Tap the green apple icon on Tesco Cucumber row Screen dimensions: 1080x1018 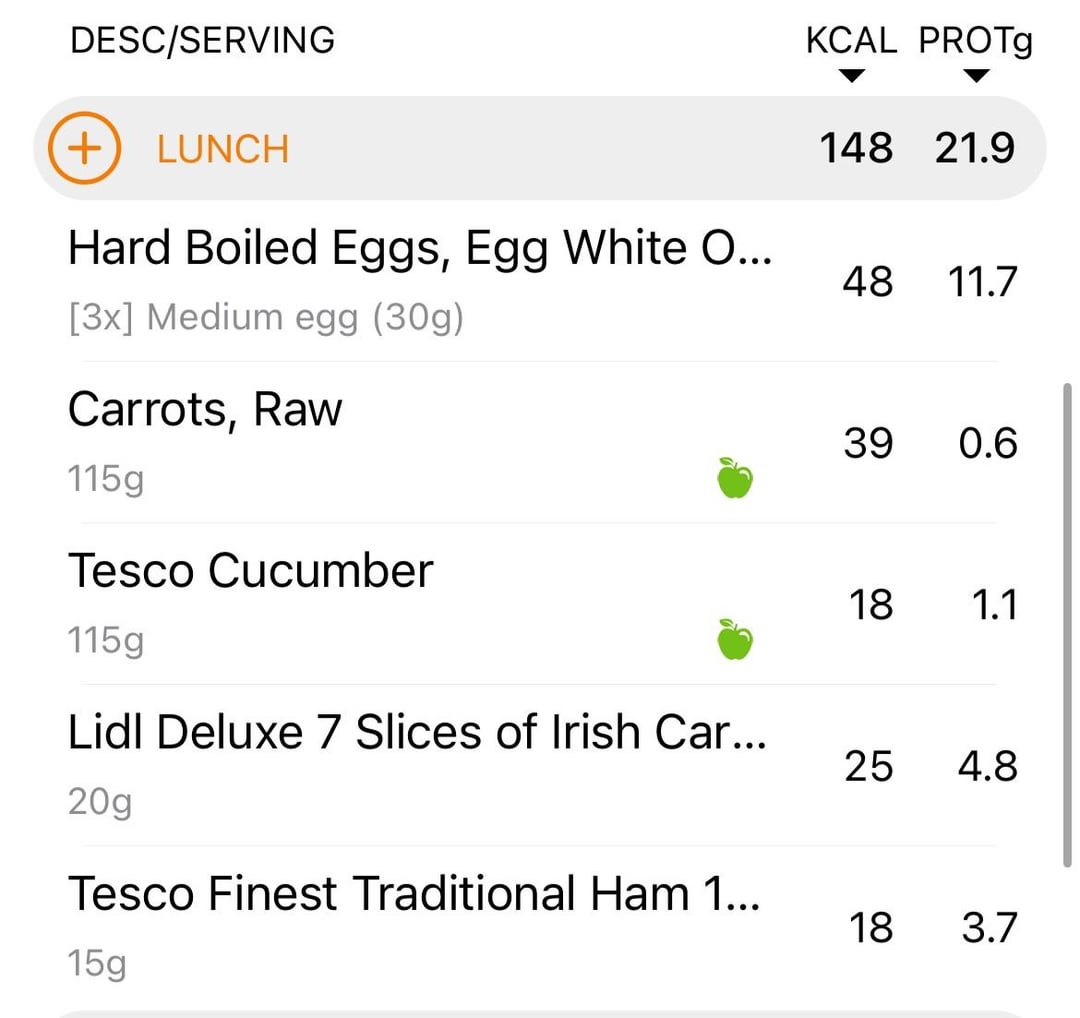pos(735,639)
